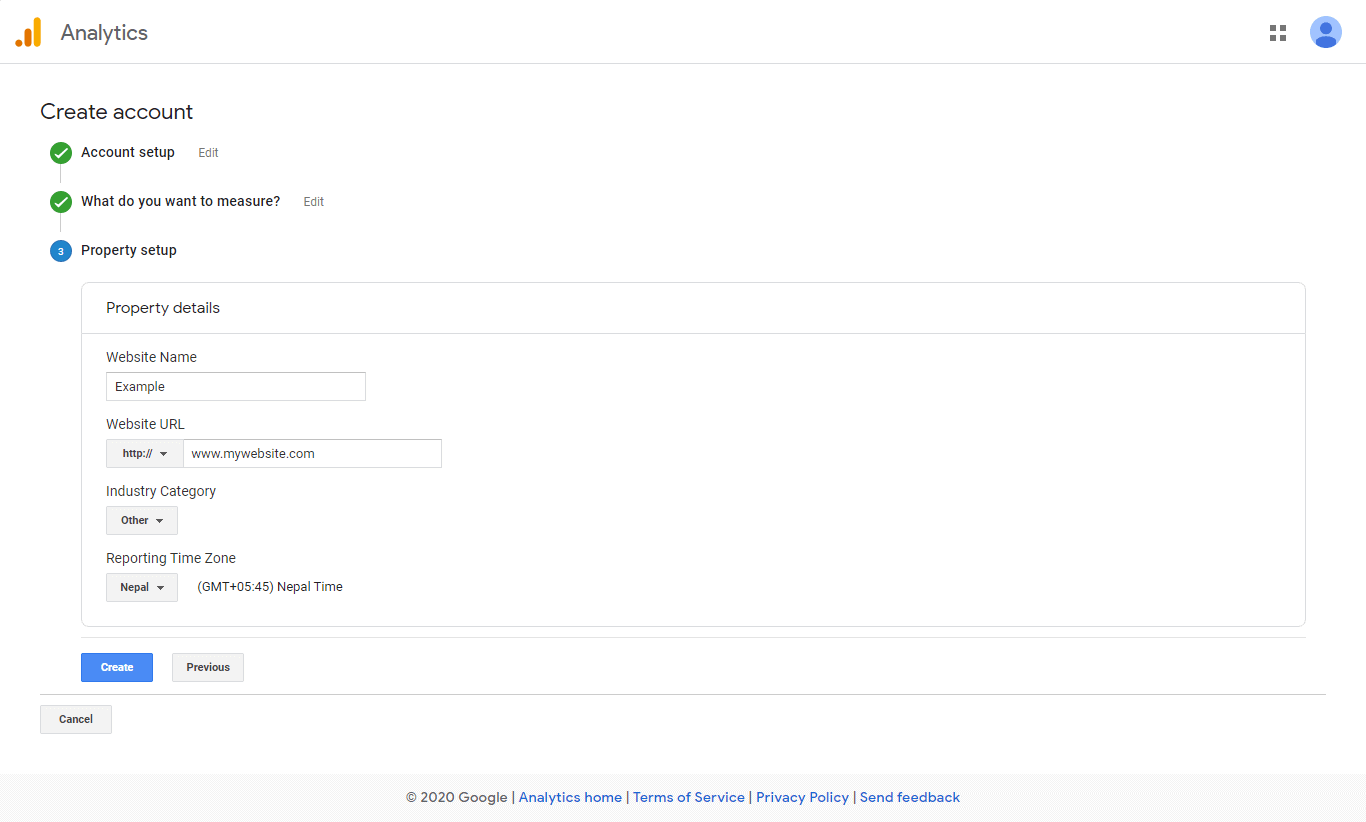Click the Account setup step title
This screenshot has width=1366, height=822.
128,152
